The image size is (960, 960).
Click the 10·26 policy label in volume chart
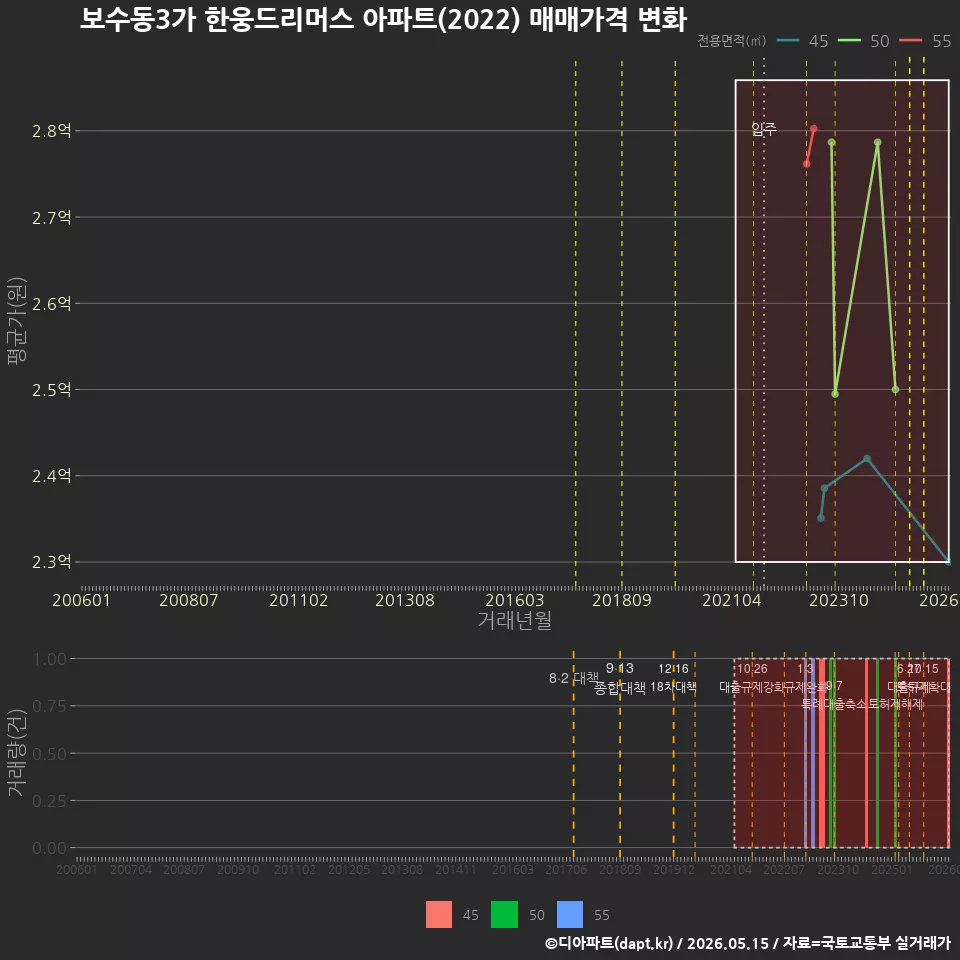(x=752, y=669)
